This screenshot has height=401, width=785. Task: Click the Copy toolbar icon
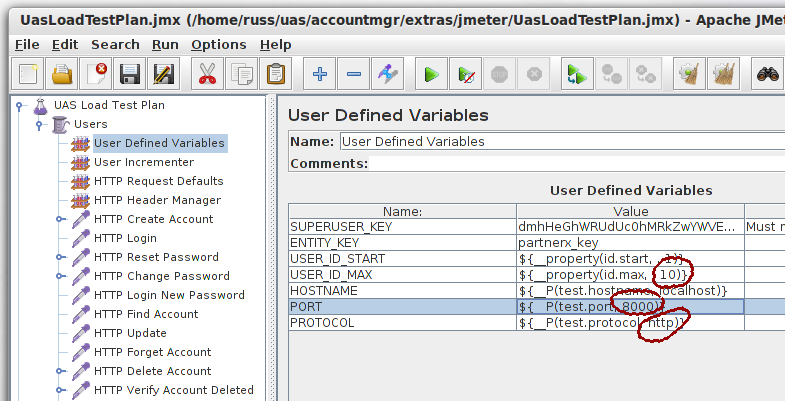(241, 74)
